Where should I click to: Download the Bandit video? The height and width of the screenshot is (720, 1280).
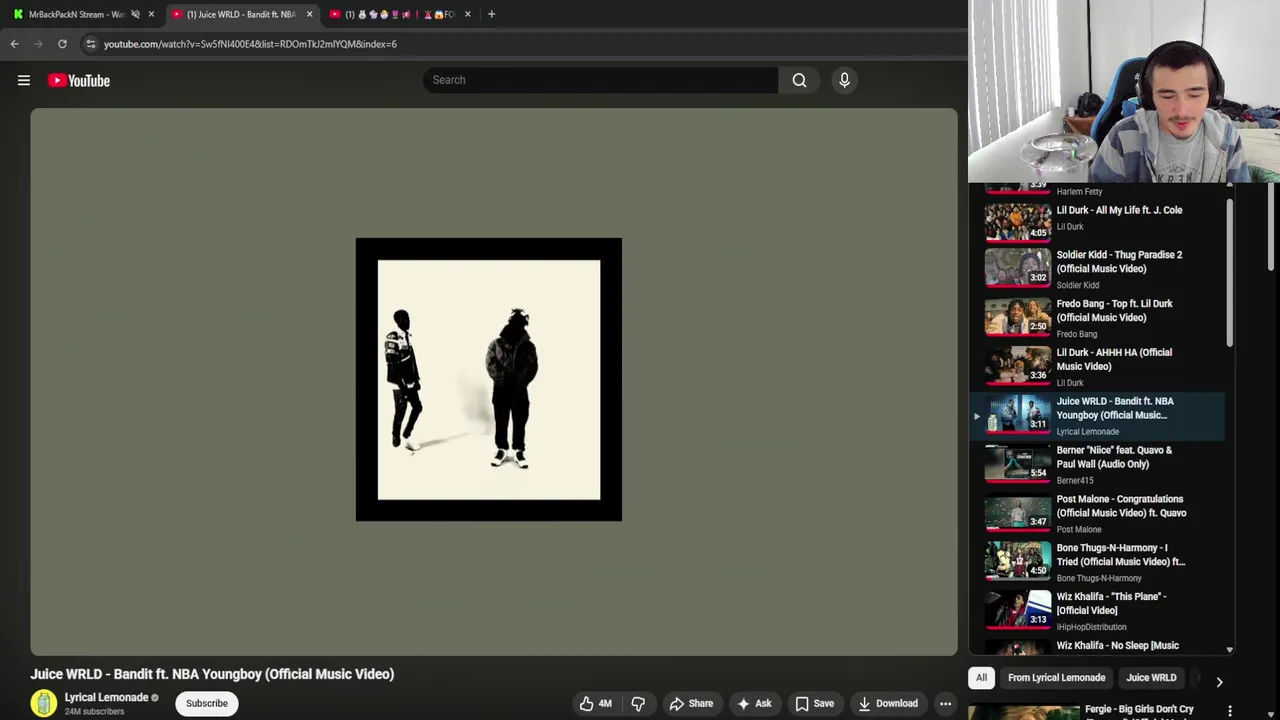[x=888, y=704]
